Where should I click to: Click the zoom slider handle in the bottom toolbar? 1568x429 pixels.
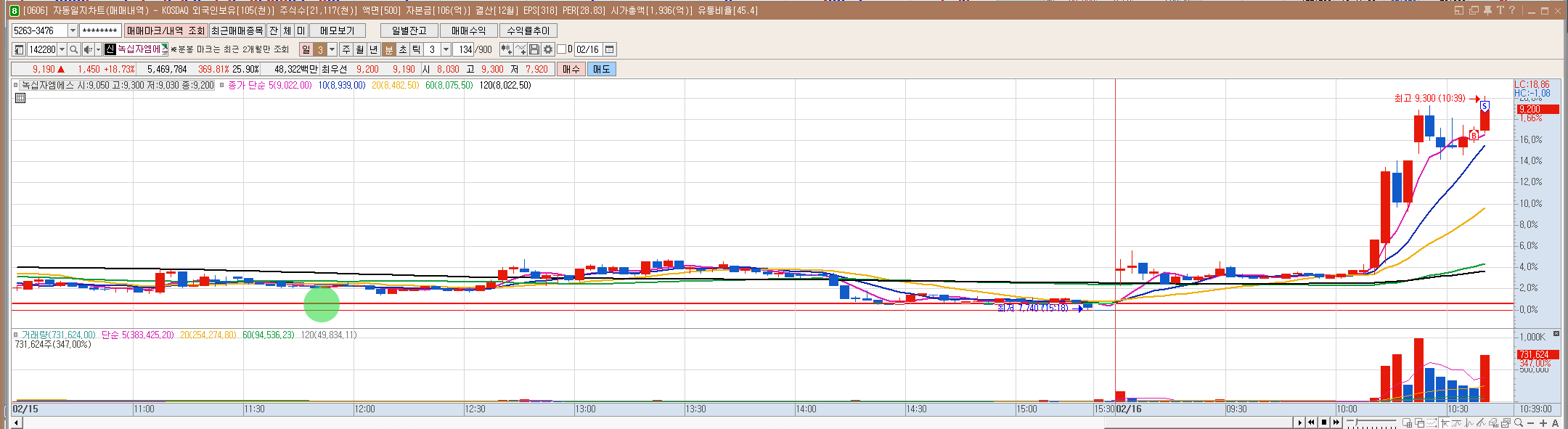1357,422
